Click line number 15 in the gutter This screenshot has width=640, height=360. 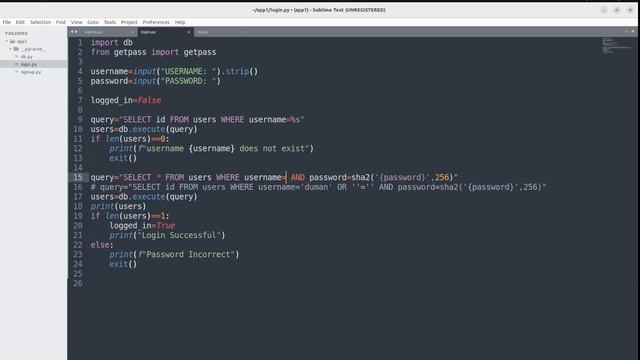click(x=78, y=178)
